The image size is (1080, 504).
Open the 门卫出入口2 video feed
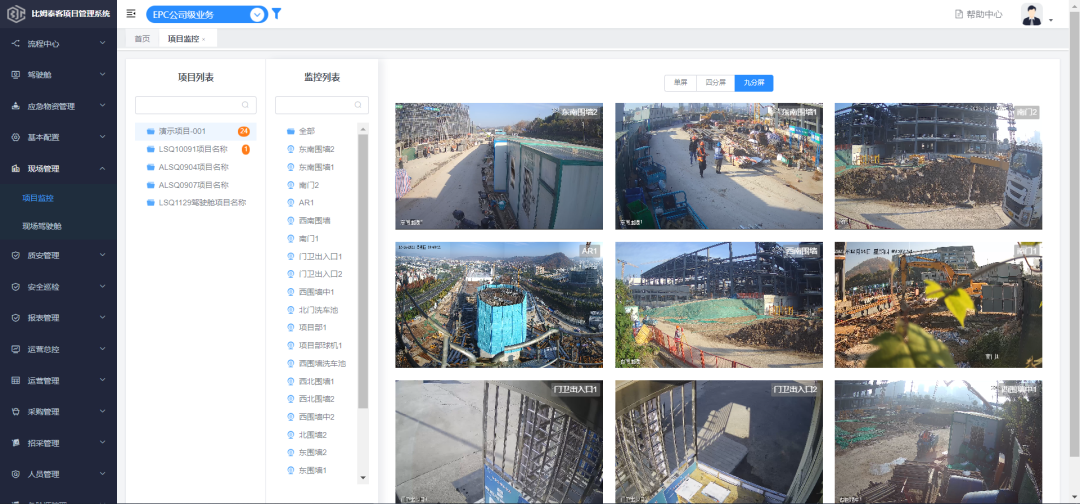click(718, 442)
